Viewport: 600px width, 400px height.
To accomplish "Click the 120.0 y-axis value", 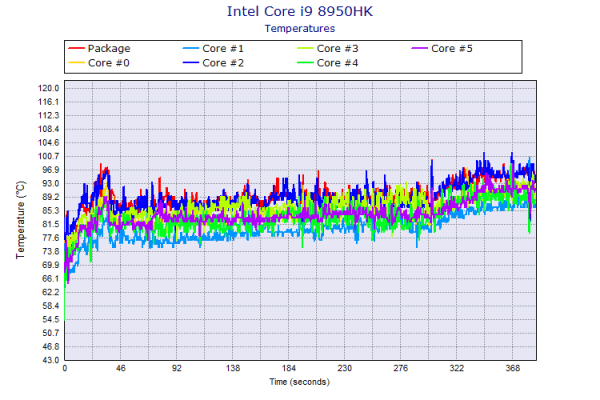I will click(x=49, y=88).
